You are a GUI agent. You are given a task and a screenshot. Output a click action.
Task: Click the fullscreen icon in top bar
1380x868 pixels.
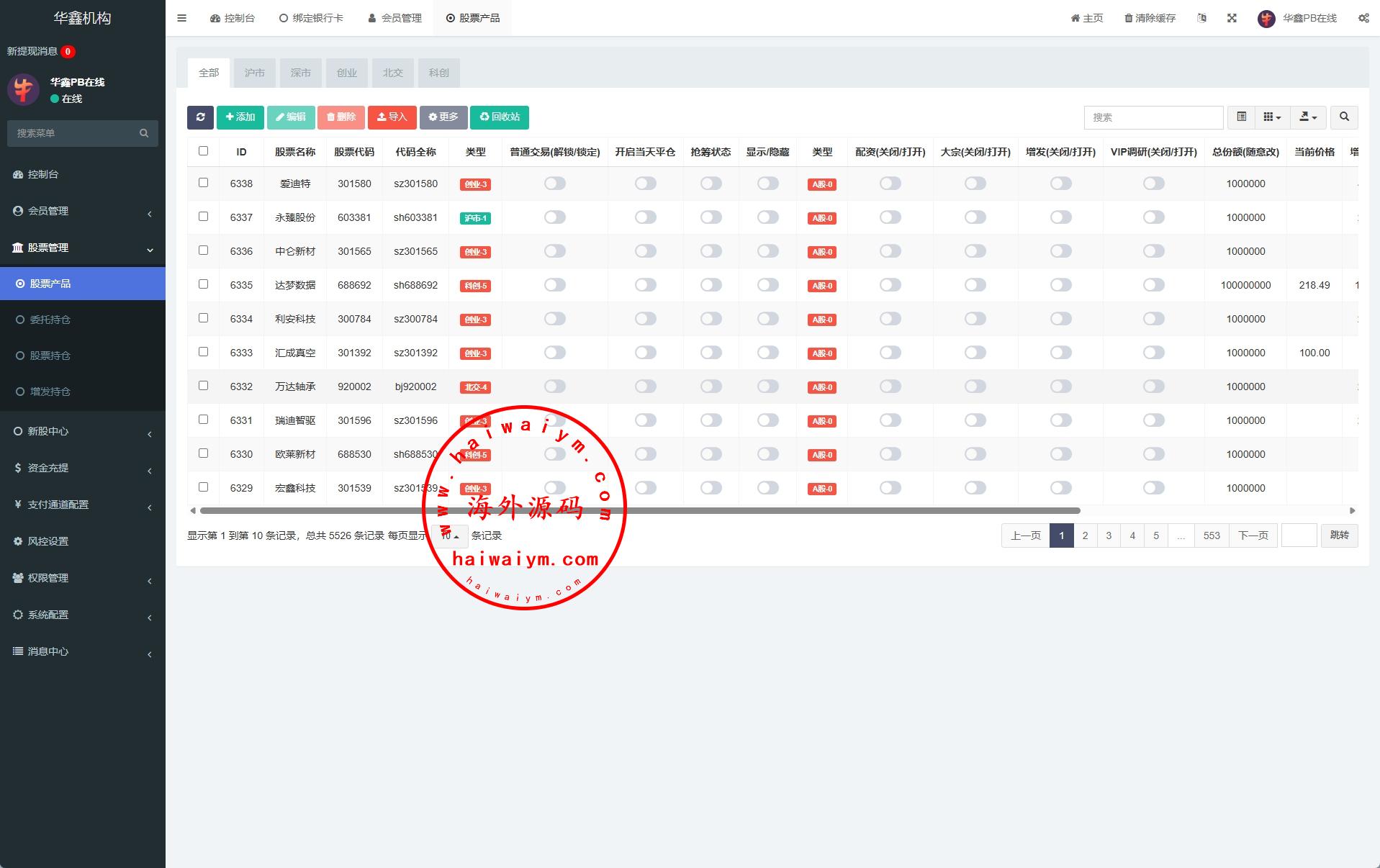pos(1232,18)
